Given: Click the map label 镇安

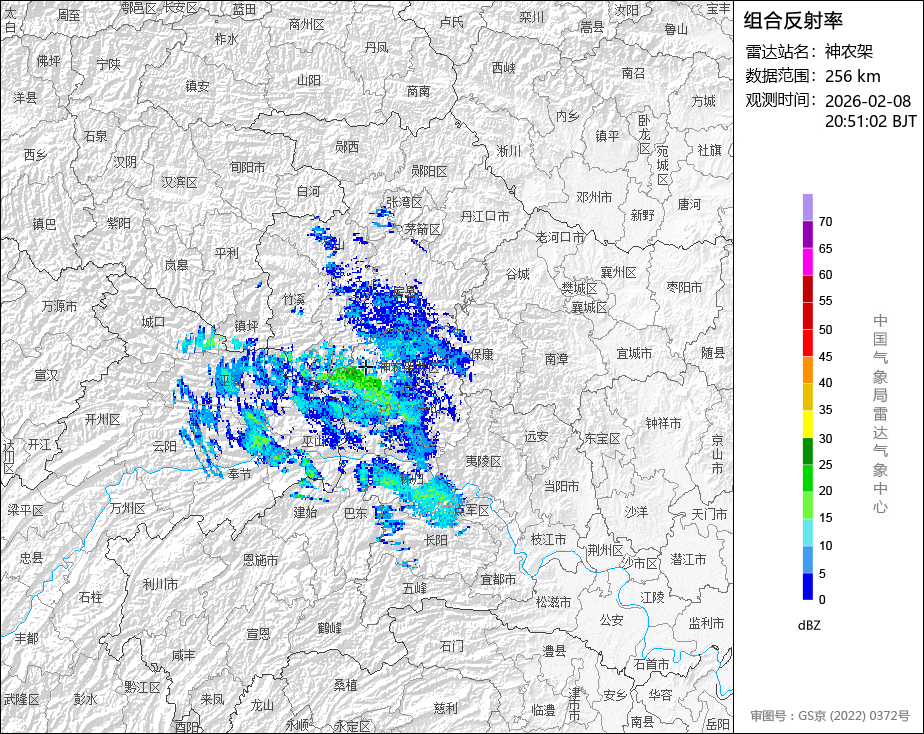Looking at the screenshot, I should [x=197, y=87].
